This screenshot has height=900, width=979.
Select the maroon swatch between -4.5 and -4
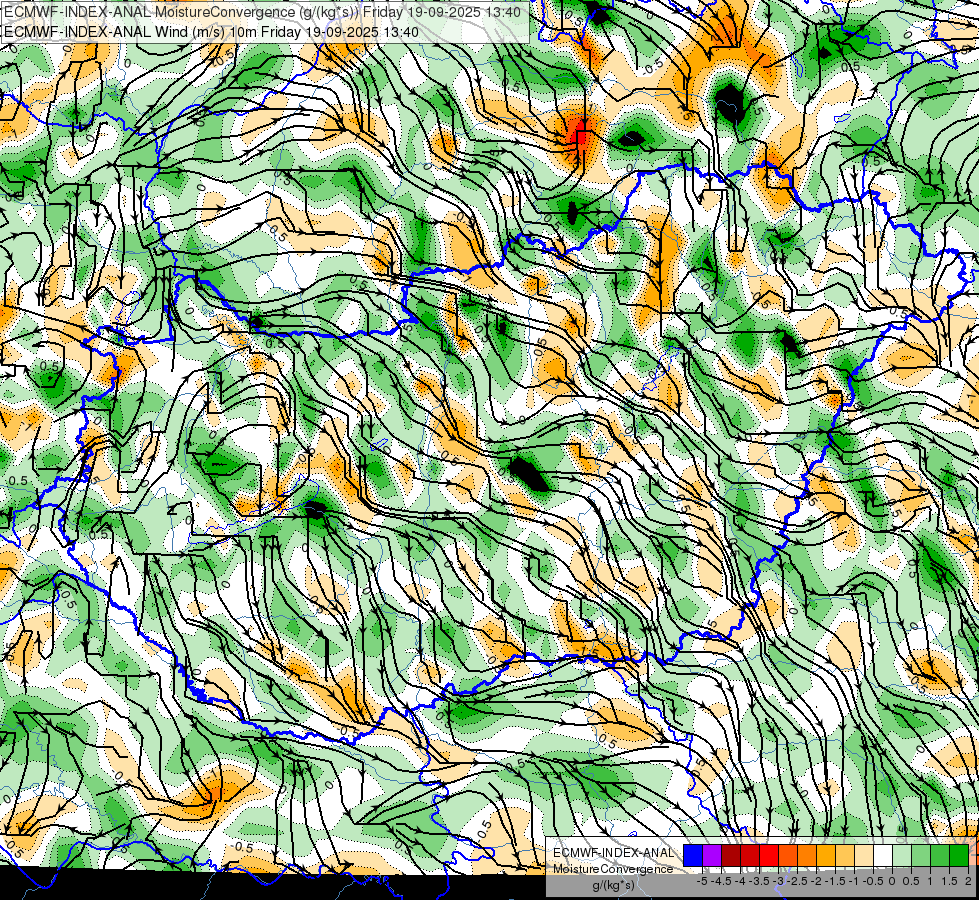[731, 855]
